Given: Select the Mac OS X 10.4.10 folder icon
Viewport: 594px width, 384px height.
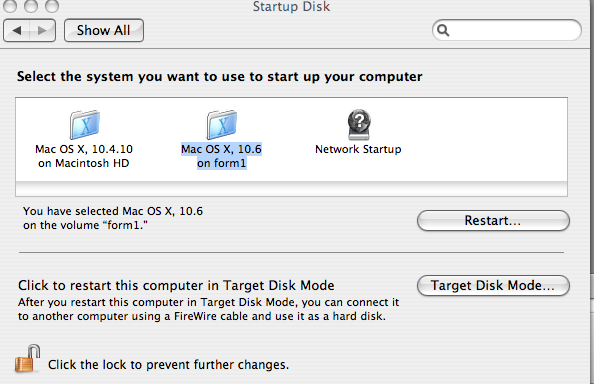Looking at the screenshot, I should pyautogui.click(x=84, y=125).
